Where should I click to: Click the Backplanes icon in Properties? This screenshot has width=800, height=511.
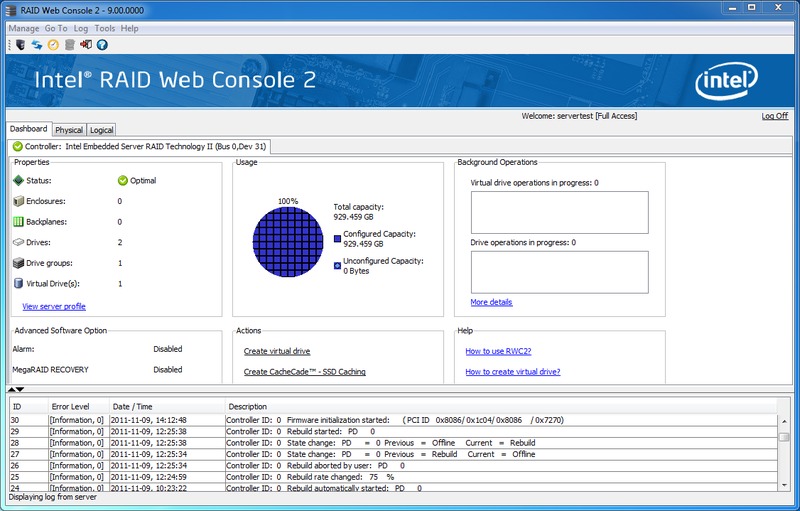(18, 221)
